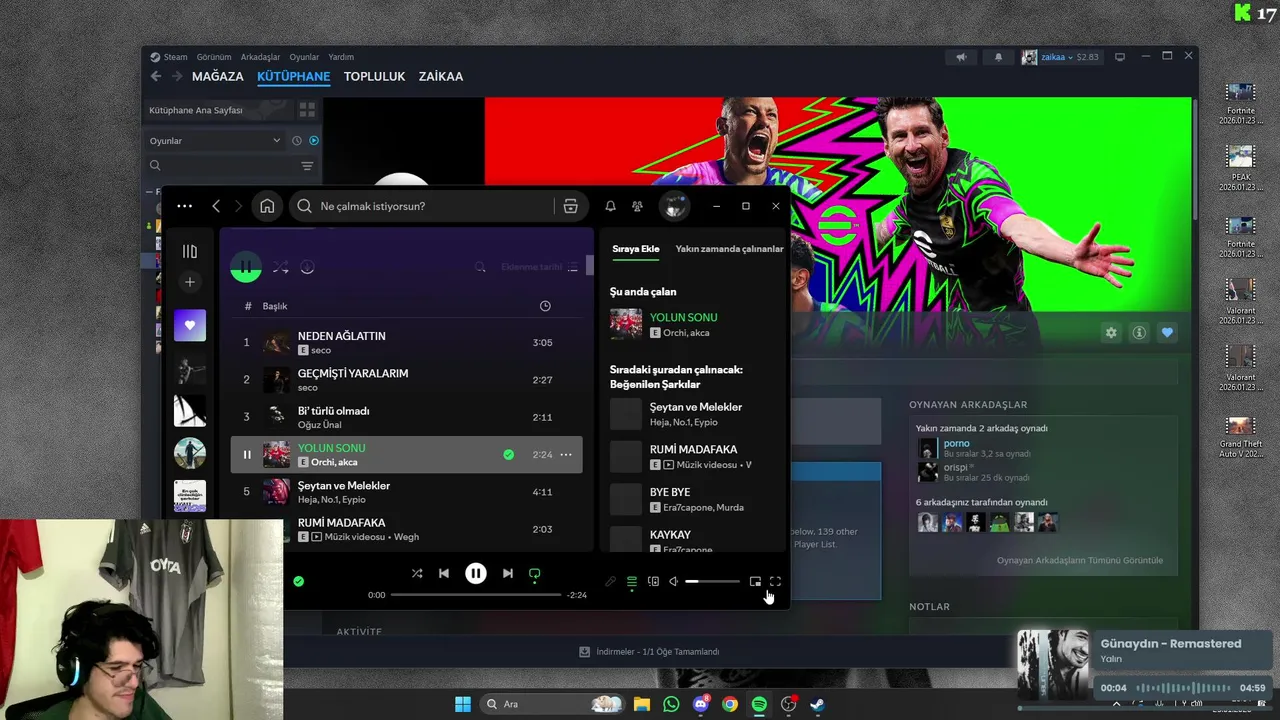This screenshot has width=1280, height=720.
Task: Toggle the green repeat button
Action: pyautogui.click(x=535, y=574)
